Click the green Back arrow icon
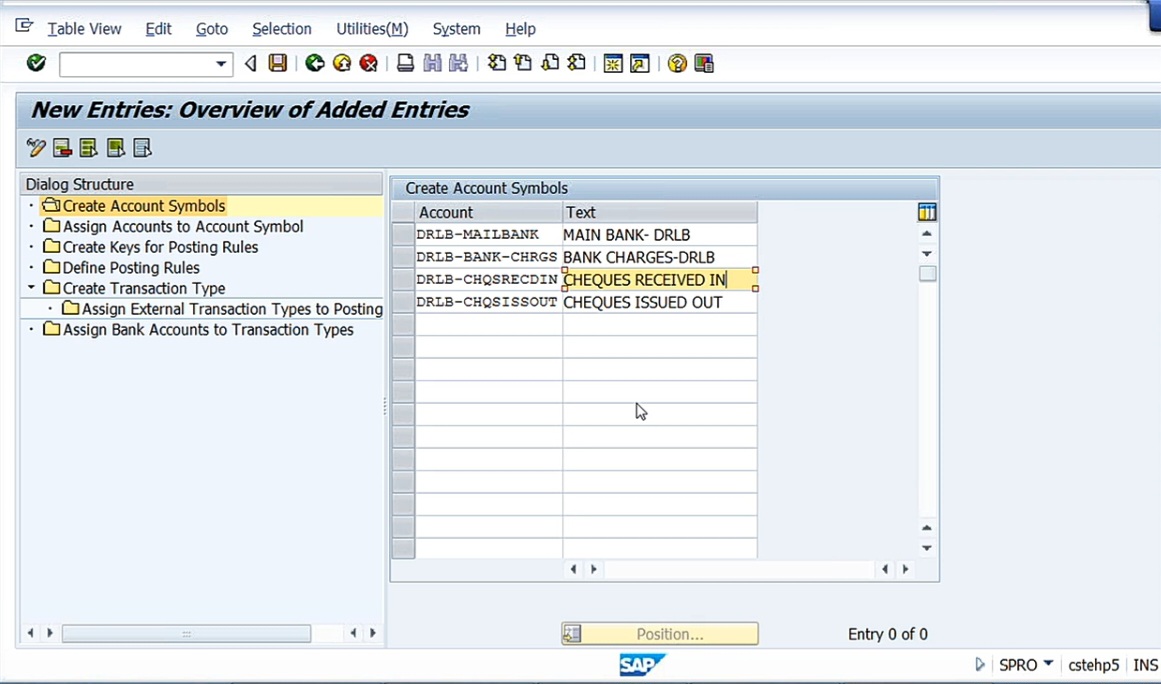This screenshot has height=684, width=1161. pyautogui.click(x=315, y=63)
